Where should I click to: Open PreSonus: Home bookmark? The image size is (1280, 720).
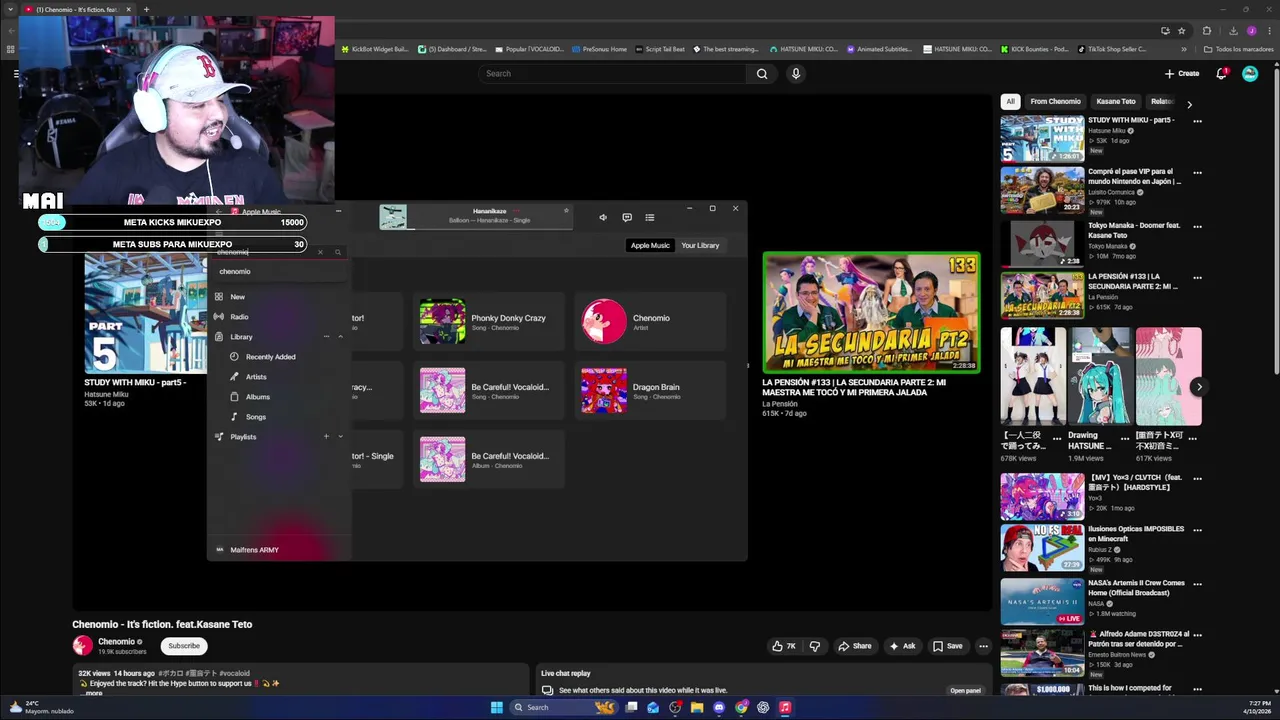coord(599,49)
